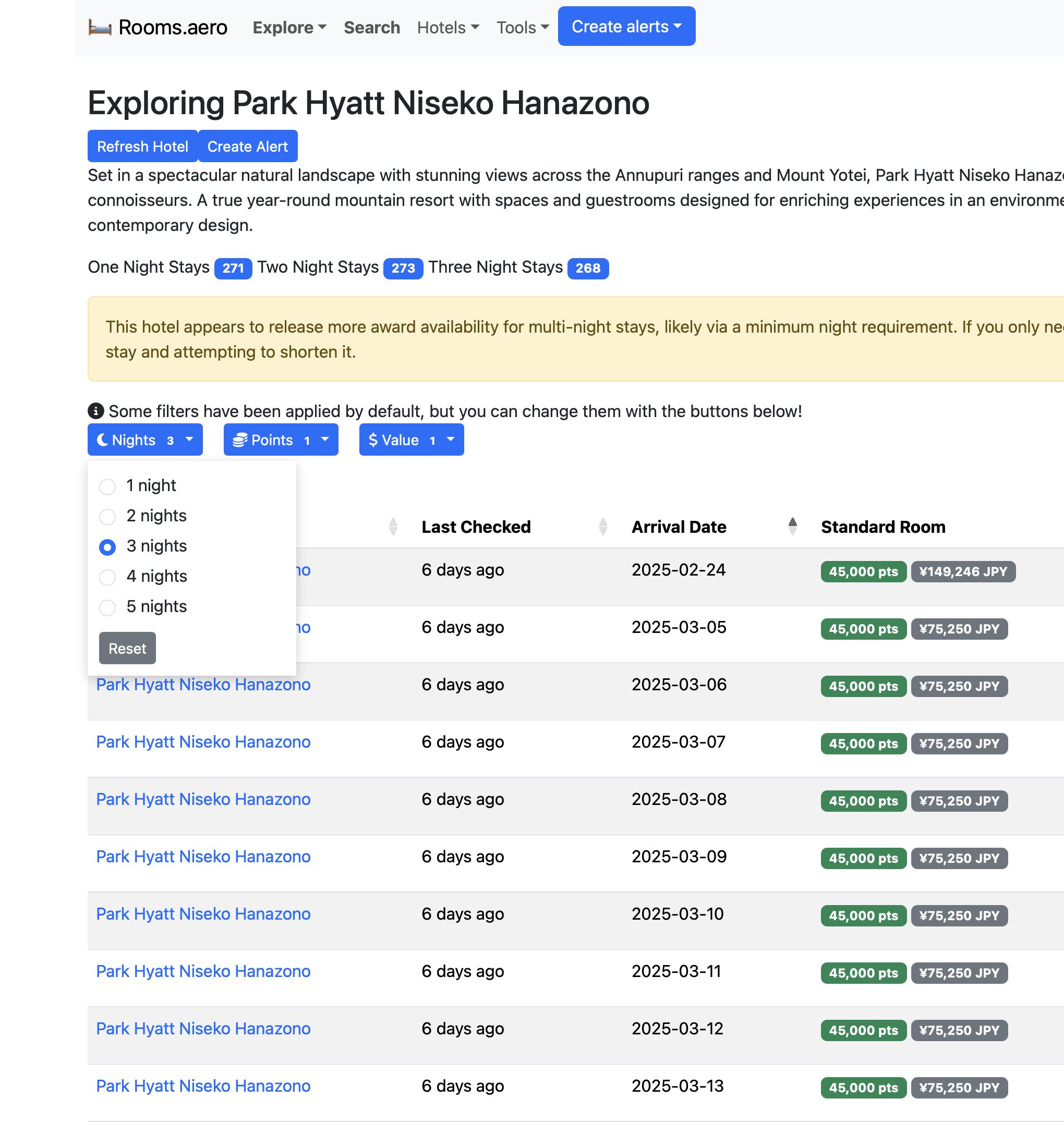Click the 2025-03-07 arrival date cell
The width and height of the screenshot is (1064, 1123).
(679, 741)
